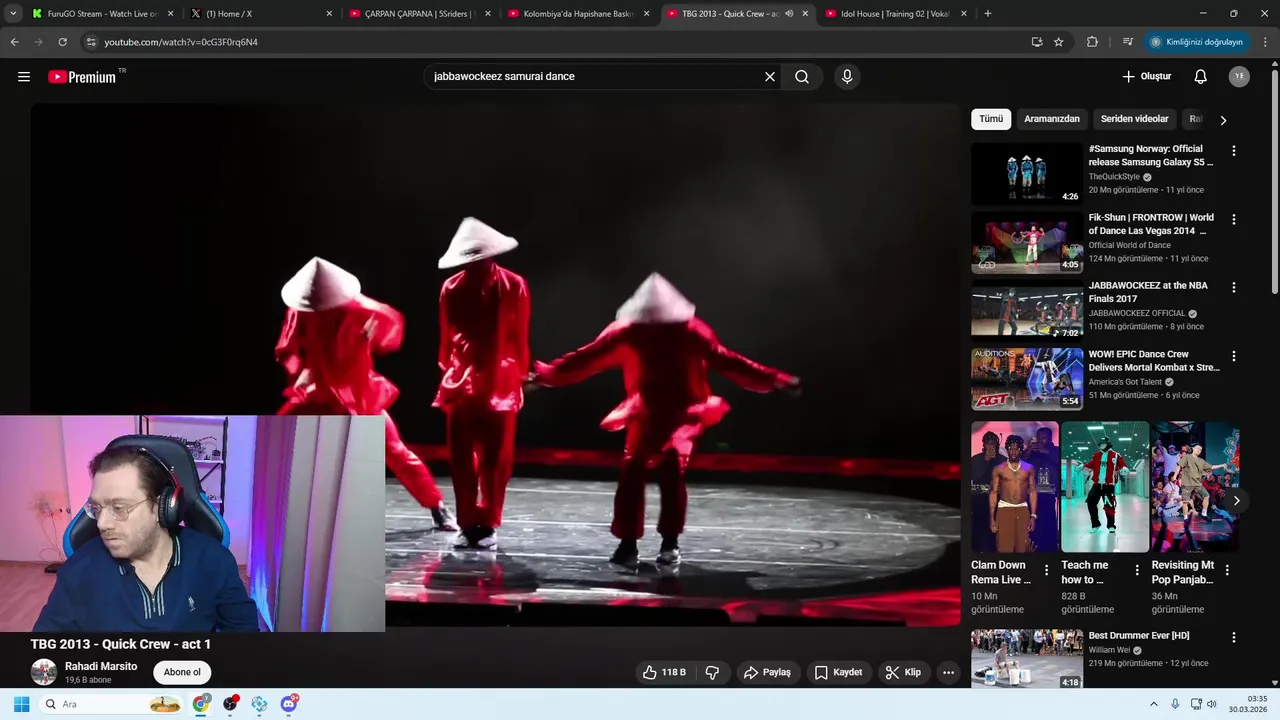Open Fik-Shun FRONTROW video thumbnail
1280x720 pixels.
[1027, 242]
